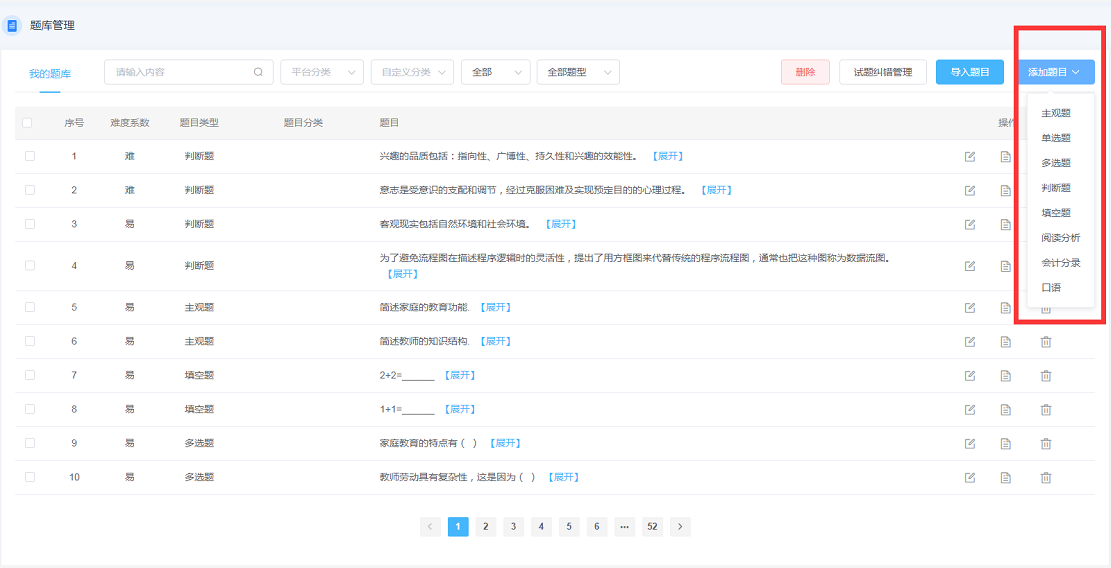Delete question 7 using trash icon
The image size is (1111, 568).
pos(1045,376)
